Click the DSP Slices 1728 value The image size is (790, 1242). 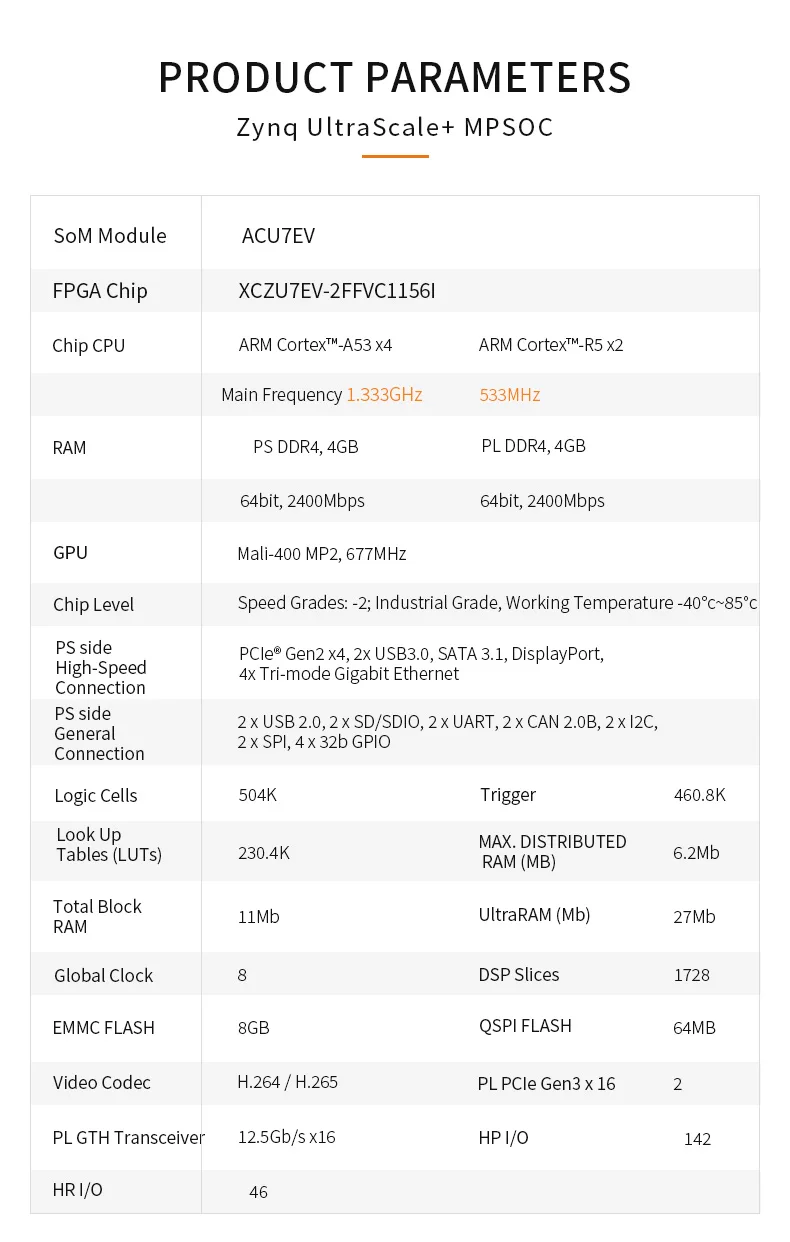(x=691, y=975)
